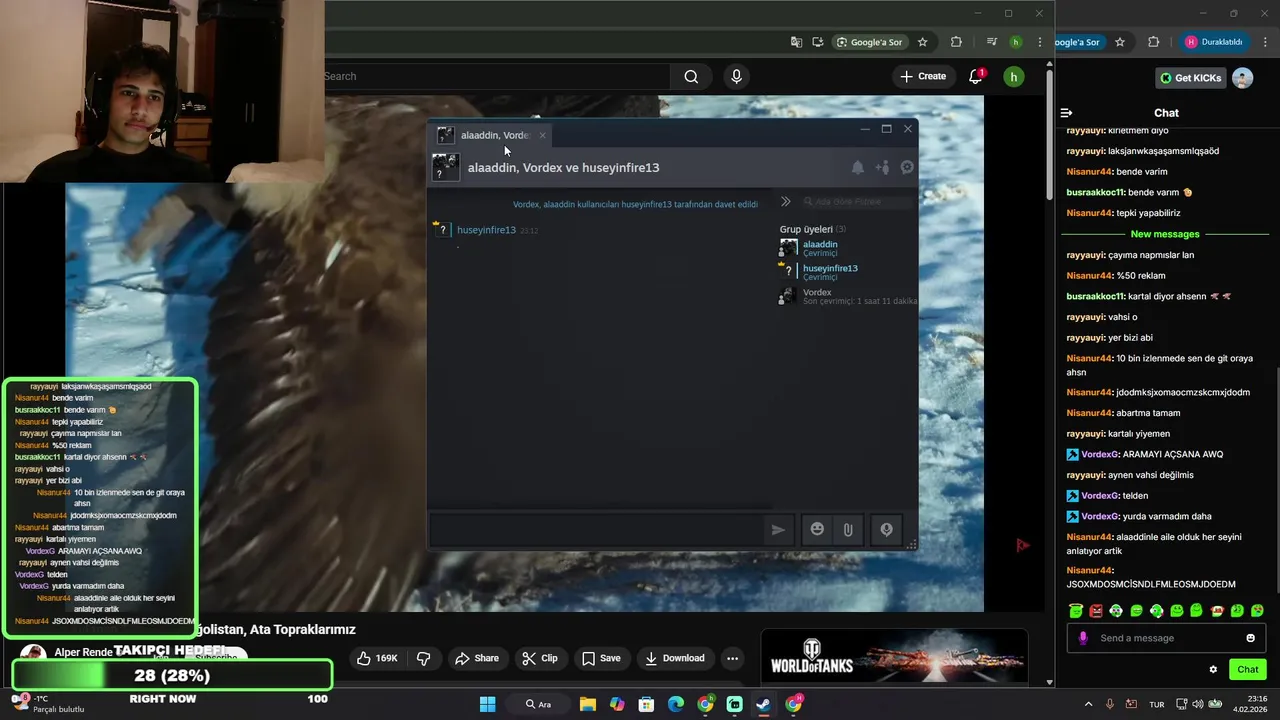Image resolution: width=1280 pixels, height=720 pixels.
Task: Click the green Chat send button
Action: coord(1247,669)
